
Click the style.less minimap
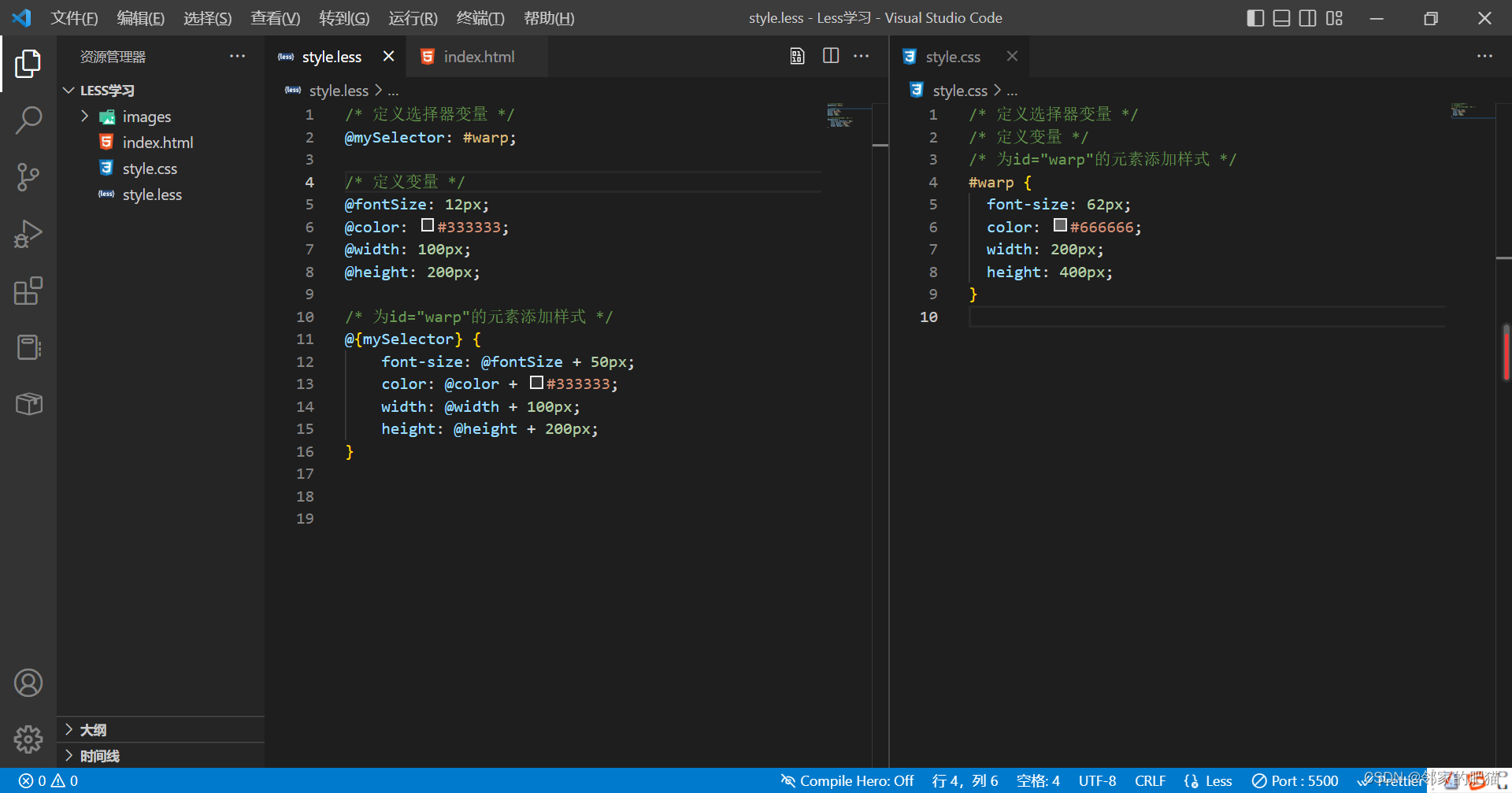click(848, 116)
